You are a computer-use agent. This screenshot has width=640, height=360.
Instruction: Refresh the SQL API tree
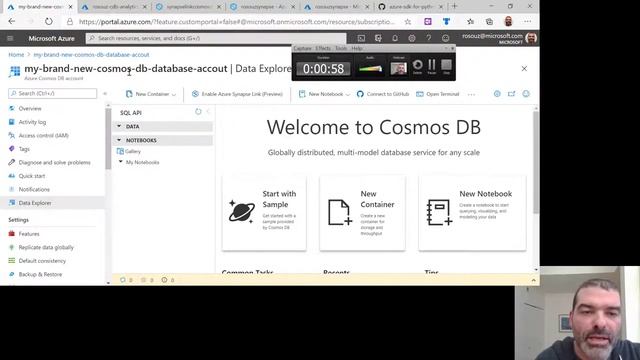click(x=198, y=111)
